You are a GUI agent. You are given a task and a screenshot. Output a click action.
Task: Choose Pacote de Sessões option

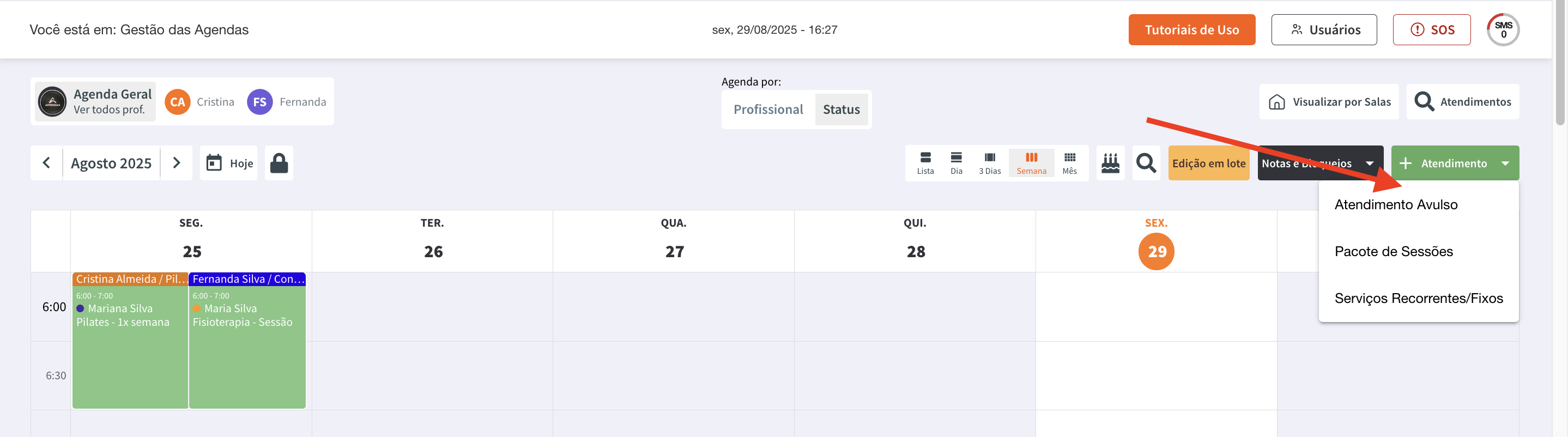tap(1393, 251)
